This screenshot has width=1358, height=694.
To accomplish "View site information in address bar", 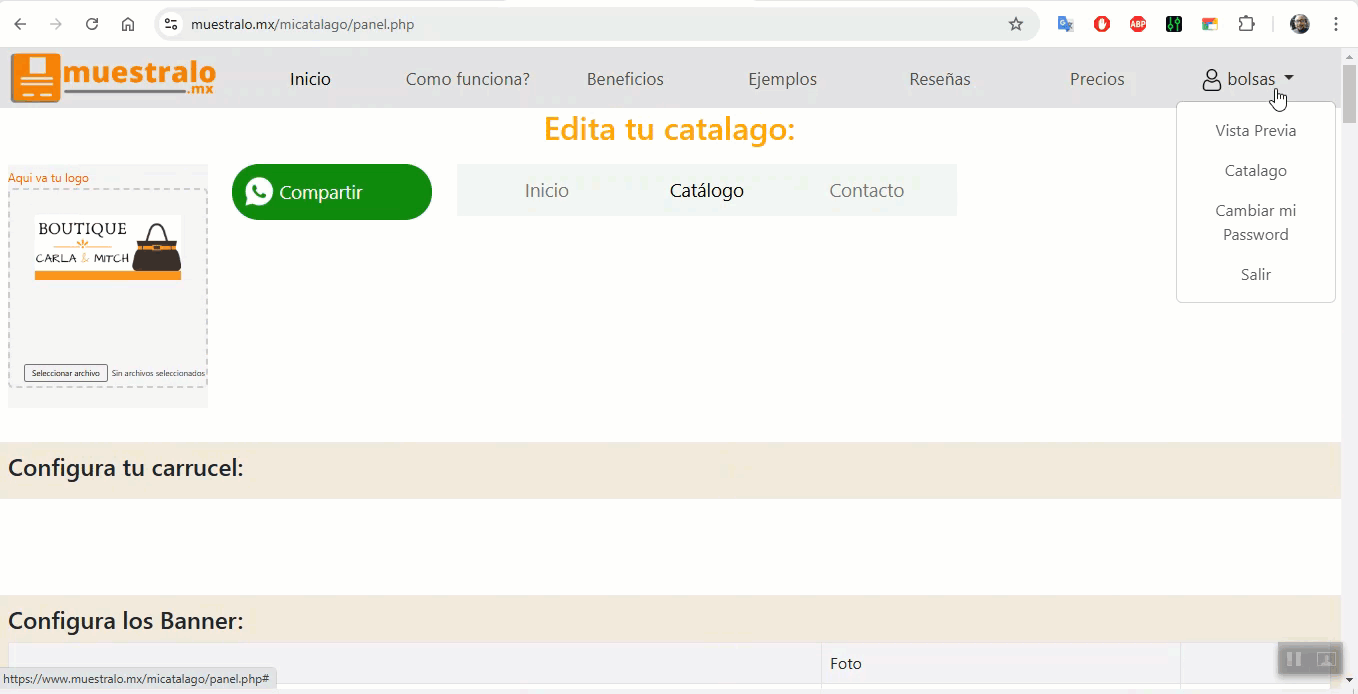I will tap(171, 24).
